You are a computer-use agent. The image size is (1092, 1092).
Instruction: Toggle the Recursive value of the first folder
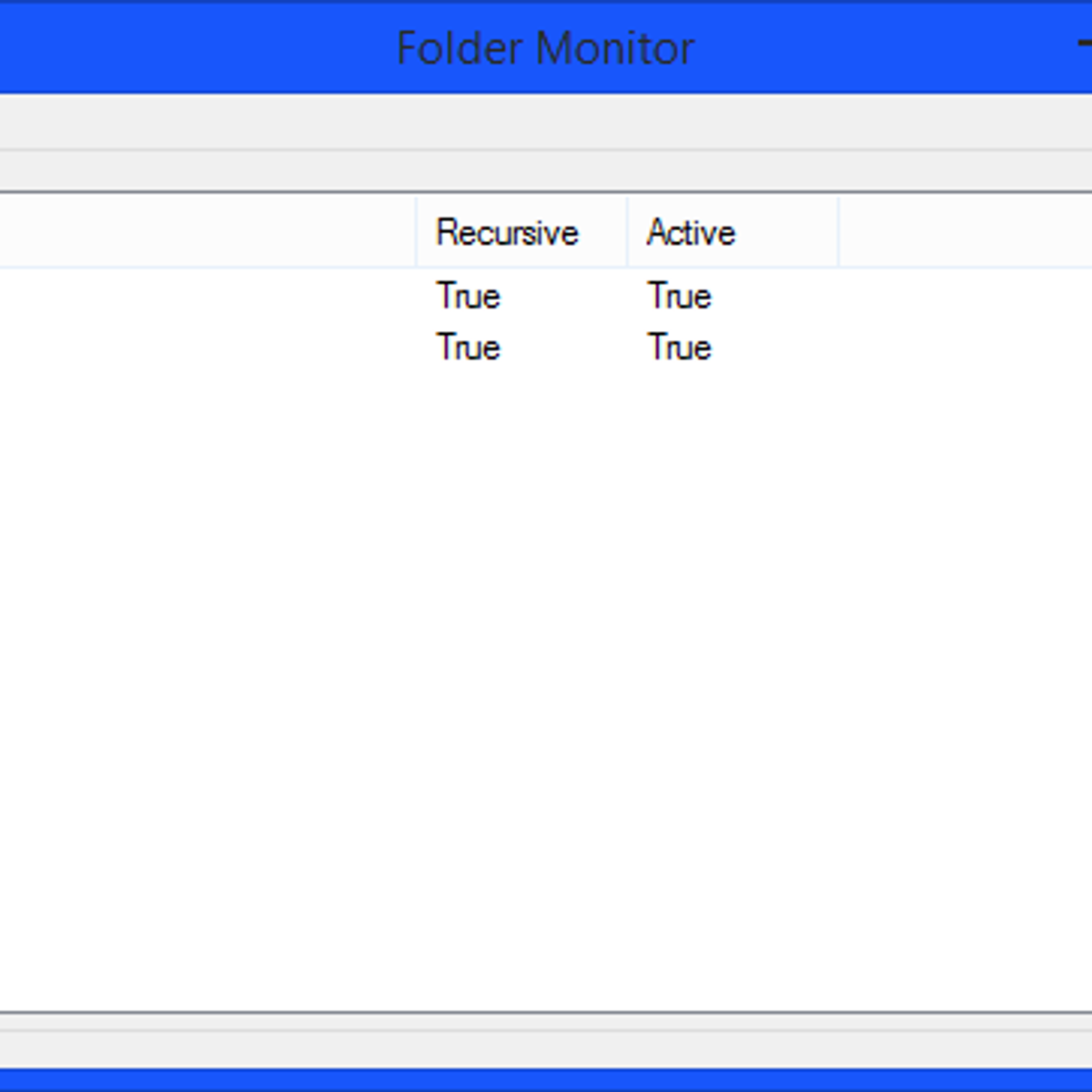(x=468, y=296)
